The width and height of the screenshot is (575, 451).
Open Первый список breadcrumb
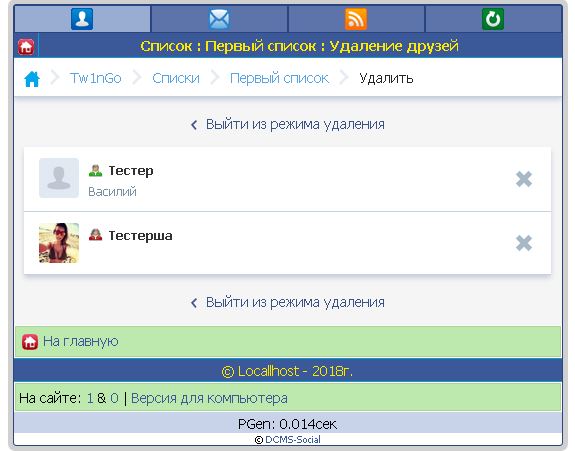point(279,78)
